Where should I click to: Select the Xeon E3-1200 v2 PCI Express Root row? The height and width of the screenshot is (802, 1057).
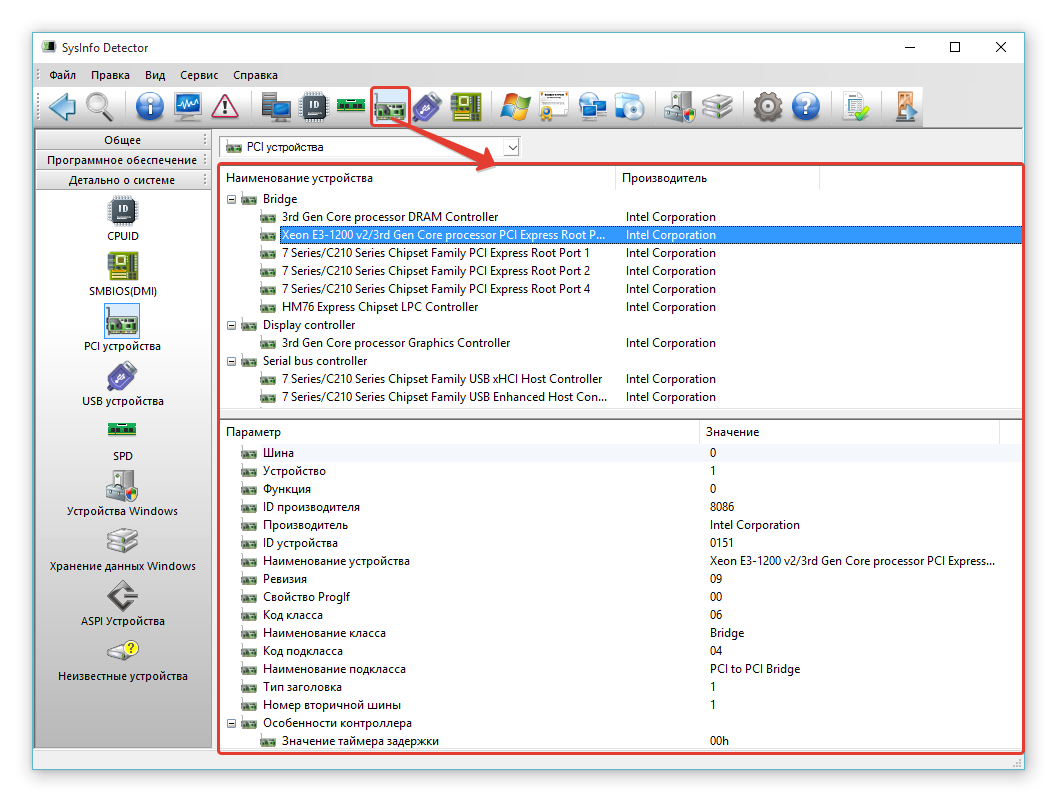click(620, 235)
